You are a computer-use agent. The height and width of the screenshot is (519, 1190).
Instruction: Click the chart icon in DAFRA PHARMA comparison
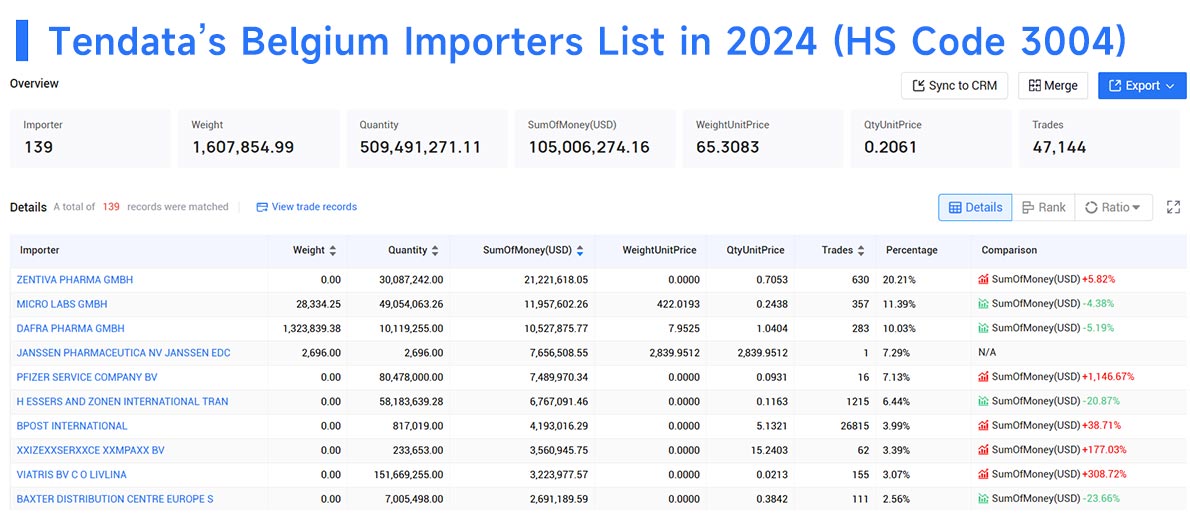984,328
